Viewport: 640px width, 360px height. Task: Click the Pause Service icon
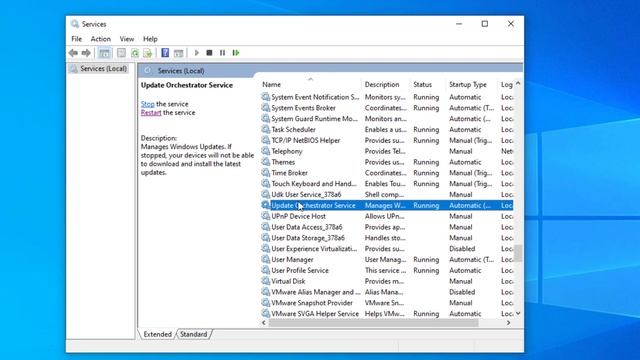click(x=222, y=53)
